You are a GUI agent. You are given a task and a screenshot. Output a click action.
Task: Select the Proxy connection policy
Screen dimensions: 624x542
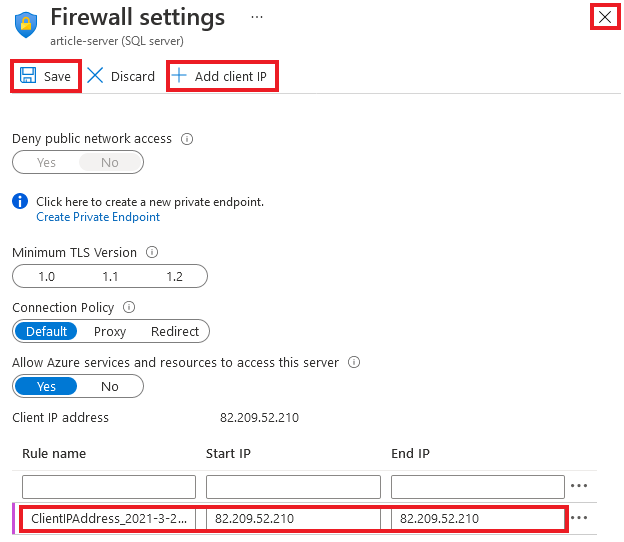click(x=110, y=332)
